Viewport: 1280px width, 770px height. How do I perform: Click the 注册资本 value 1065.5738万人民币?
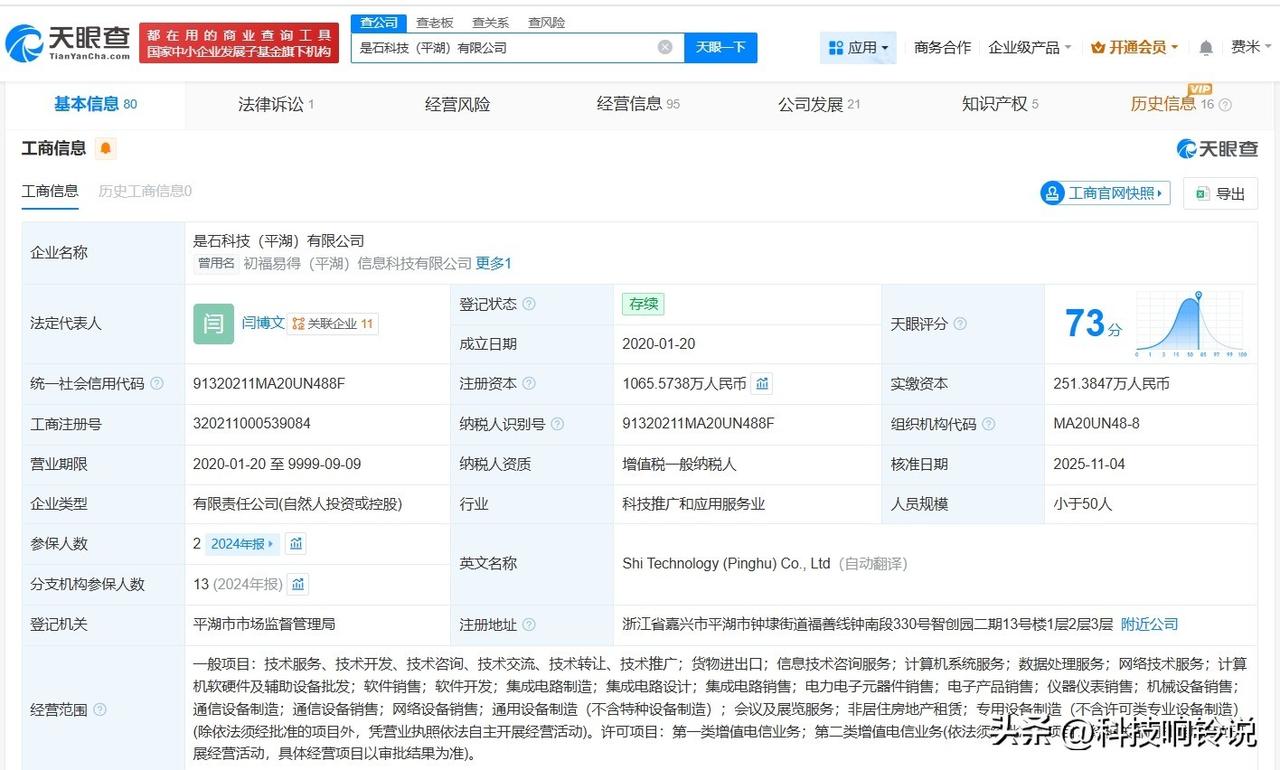(684, 384)
